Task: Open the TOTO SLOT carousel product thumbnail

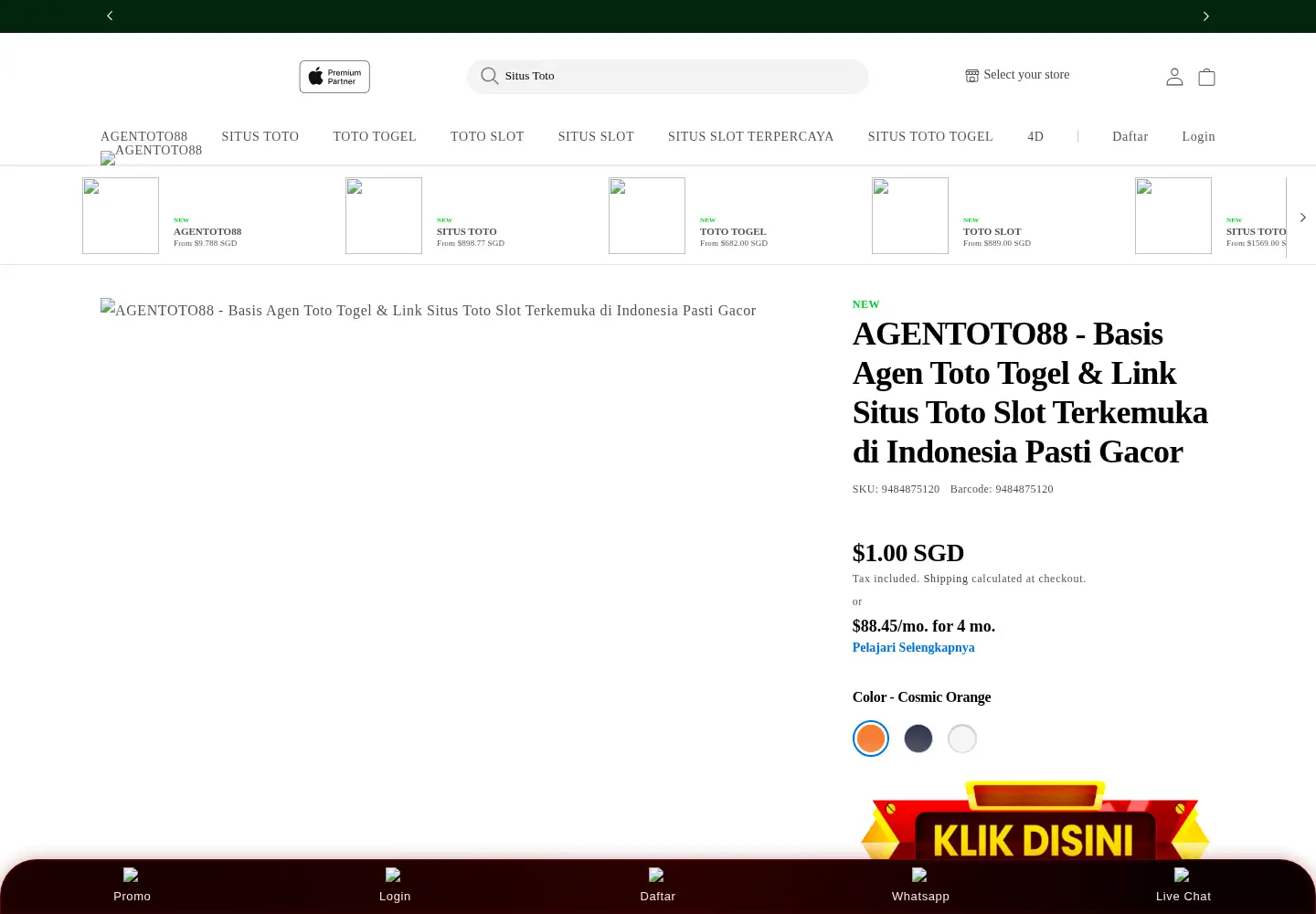Action: click(910, 216)
